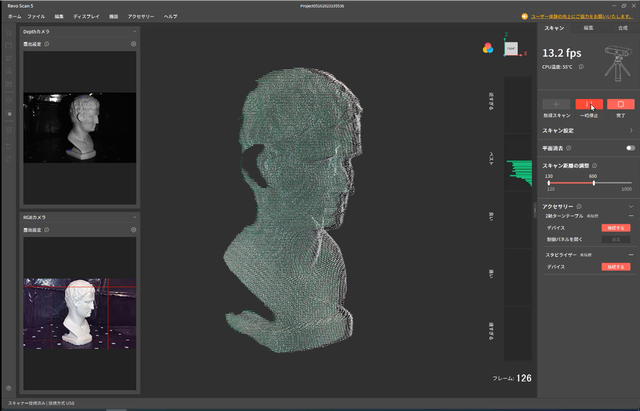The image size is (640, 411).
Task: Open the ファイル menu
Action: click(x=36, y=17)
